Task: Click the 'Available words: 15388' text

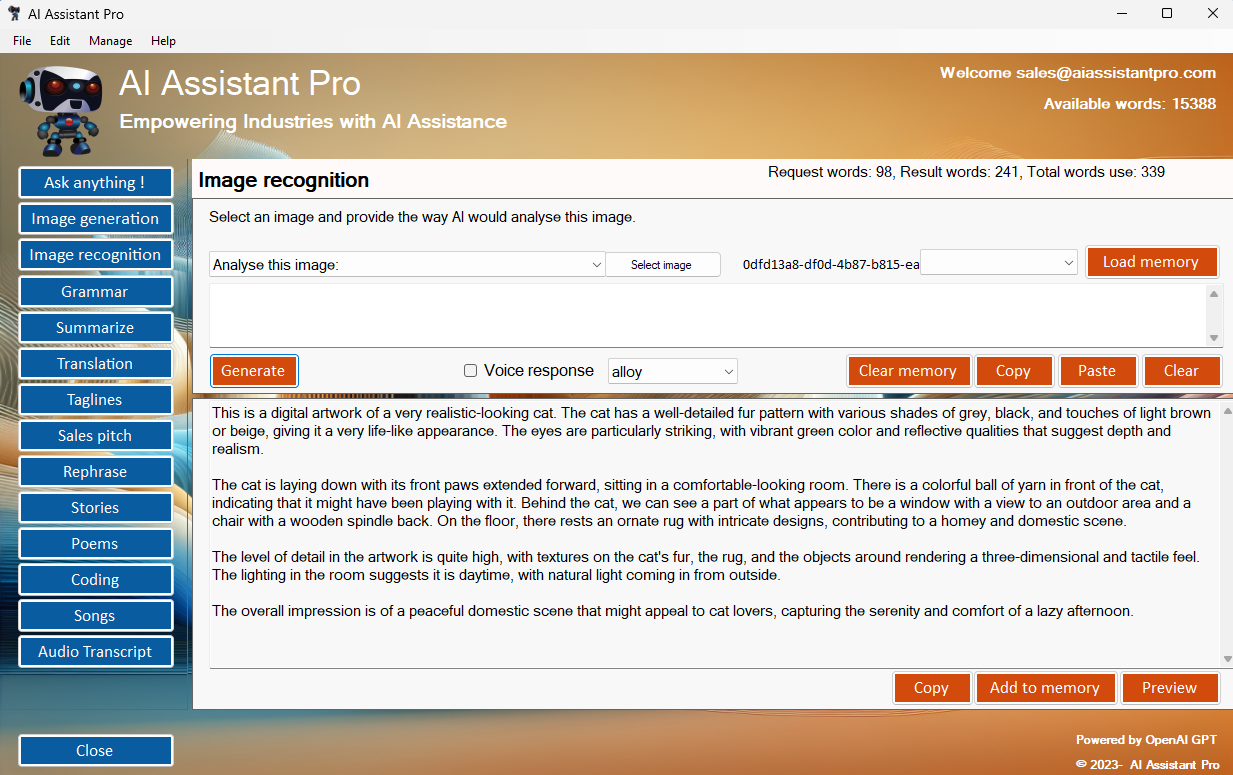Action: point(1130,104)
